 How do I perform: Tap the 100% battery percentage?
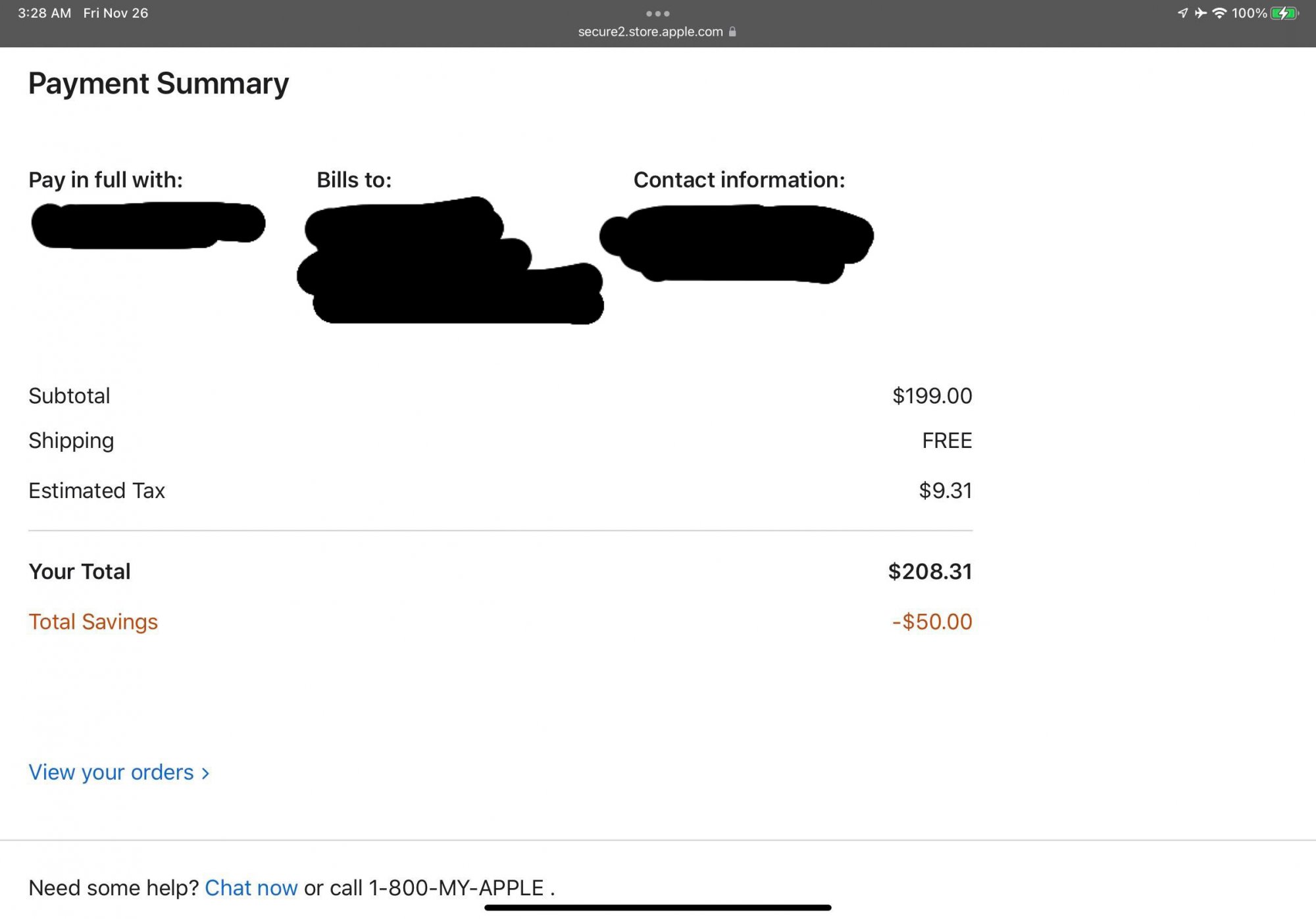[x=1249, y=13]
